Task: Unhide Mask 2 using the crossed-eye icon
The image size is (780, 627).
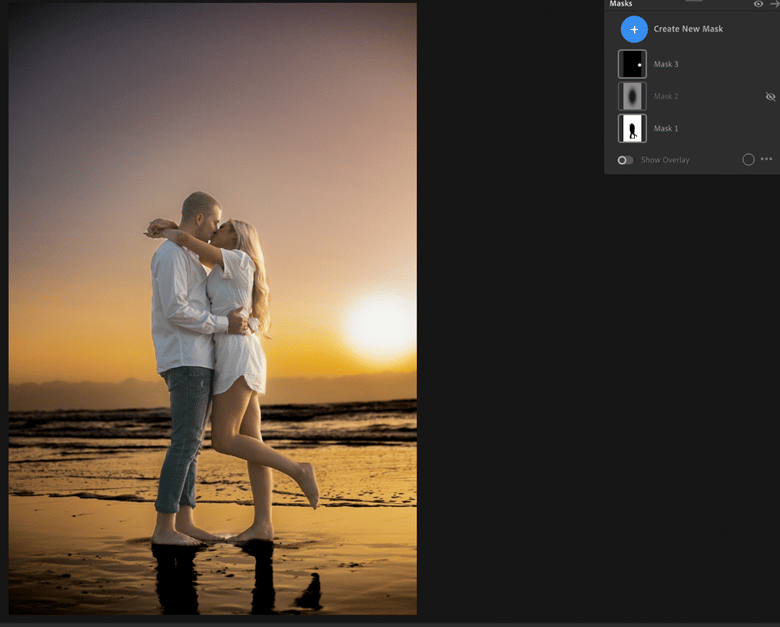Action: pos(770,97)
